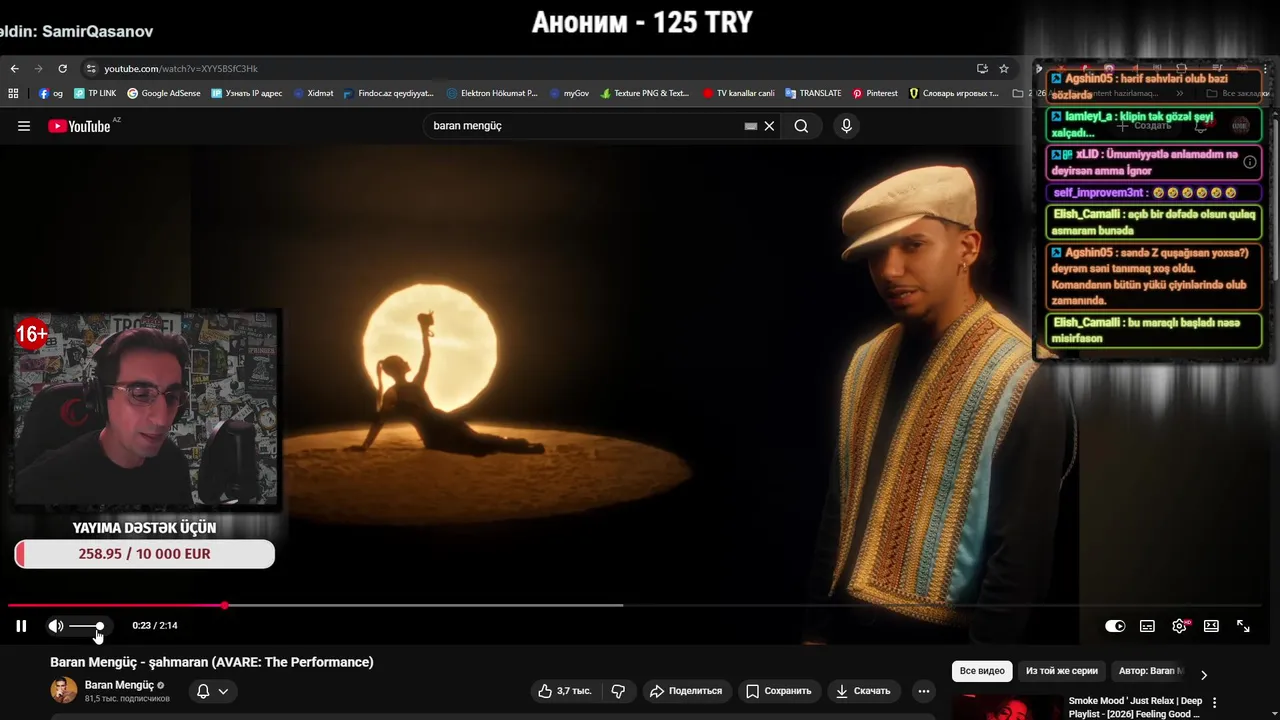The width and height of the screenshot is (1280, 720).
Task: Show next chips with right chevron
Action: [1204, 674]
